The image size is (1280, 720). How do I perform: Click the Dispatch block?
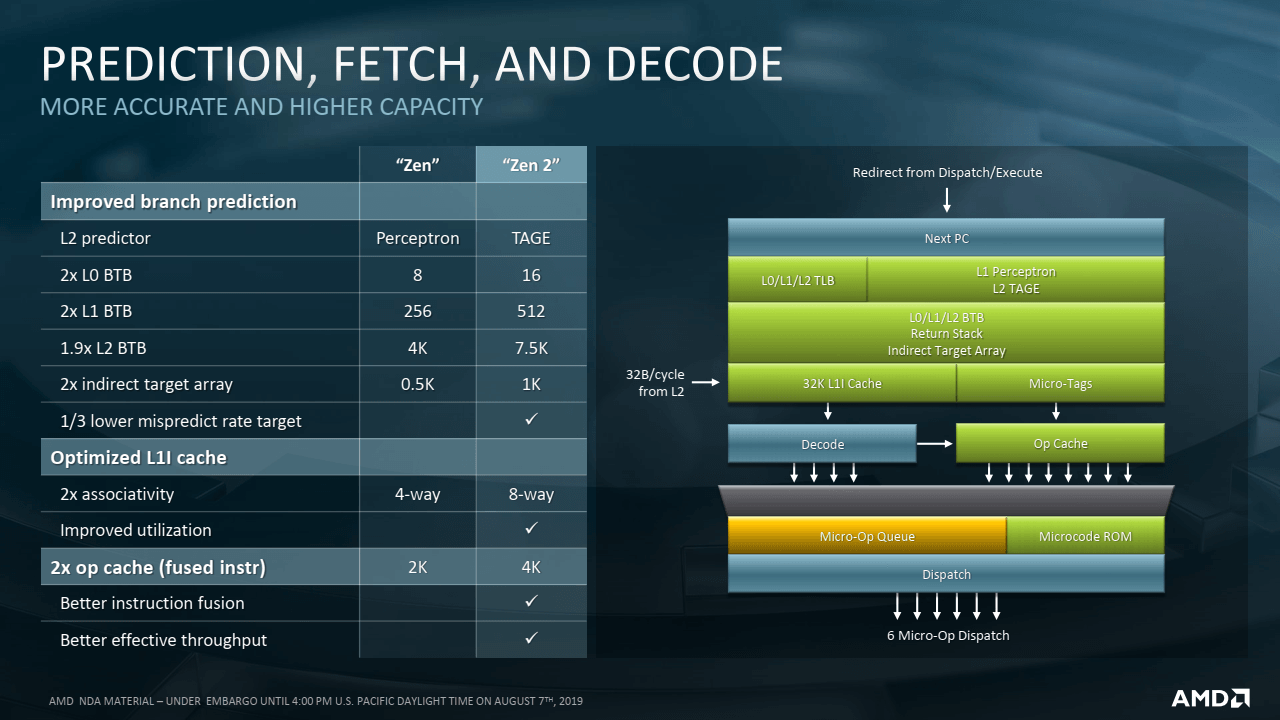(946, 574)
